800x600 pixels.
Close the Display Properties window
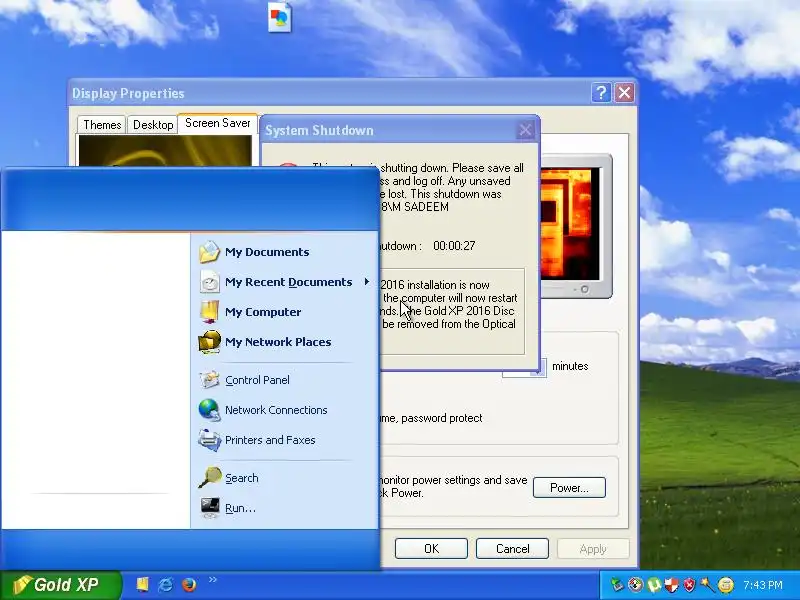(624, 93)
